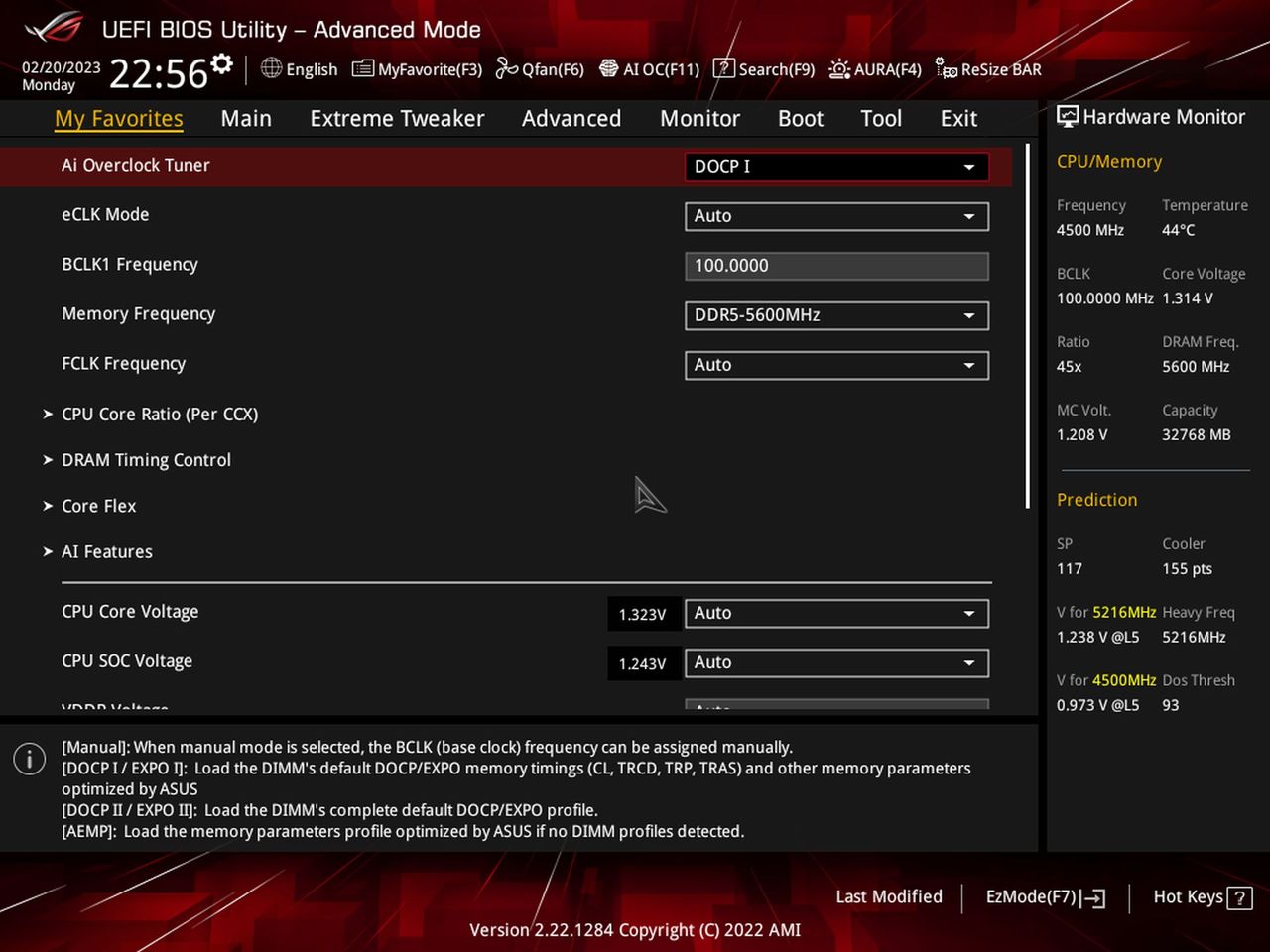
Task: Click the ReSize BAR icon
Action: [947, 69]
